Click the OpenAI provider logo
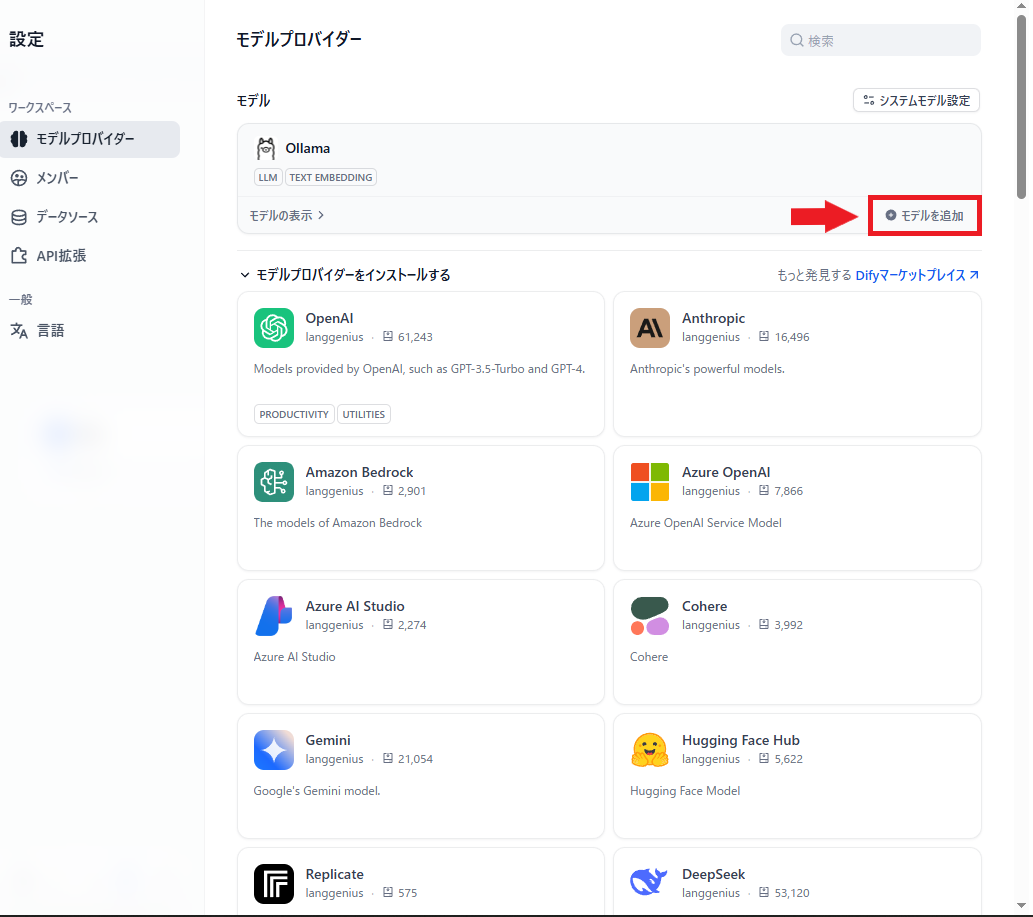Viewport: 1033px width, 917px height. click(273, 327)
